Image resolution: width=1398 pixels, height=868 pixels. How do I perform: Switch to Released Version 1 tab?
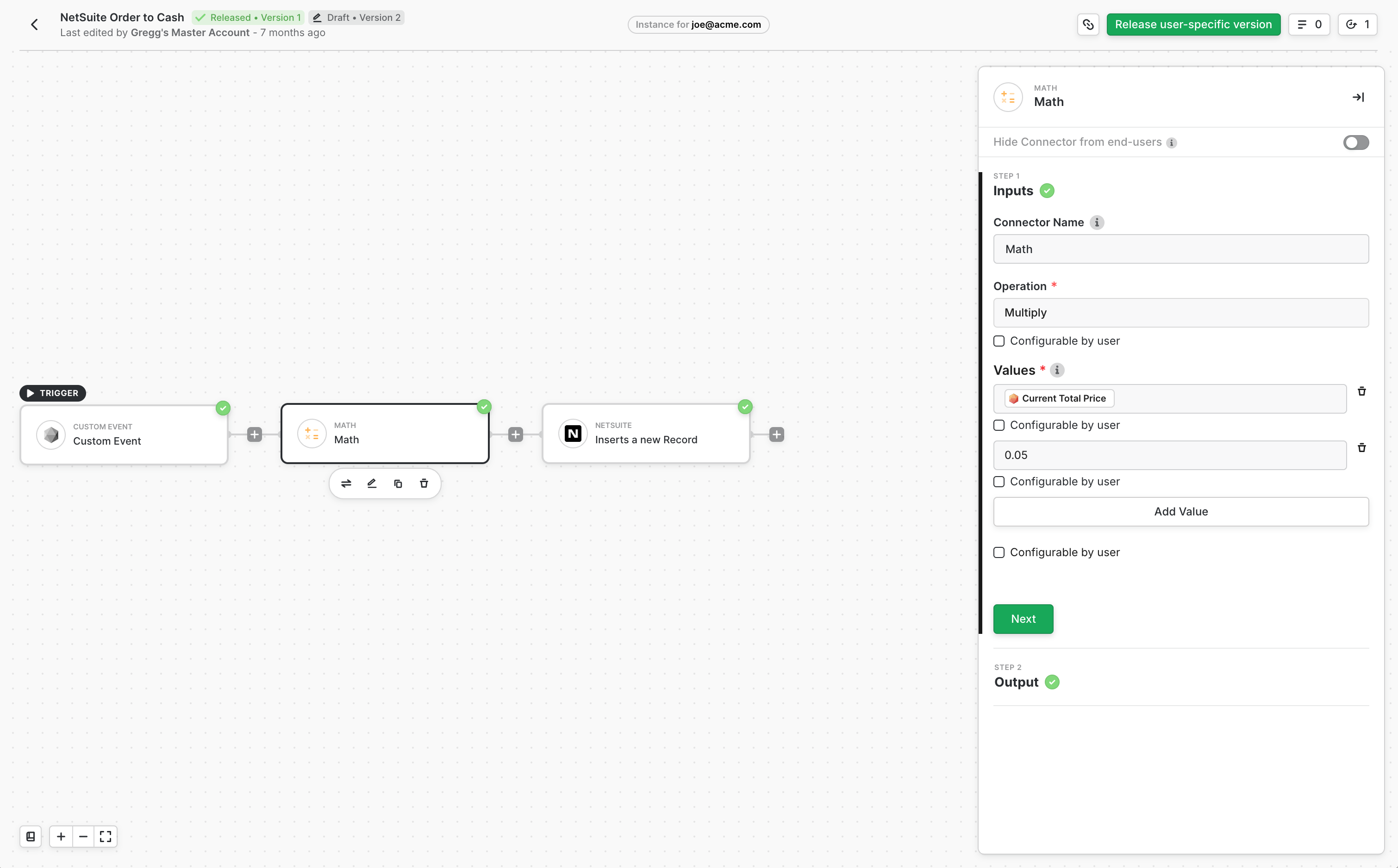[248, 18]
